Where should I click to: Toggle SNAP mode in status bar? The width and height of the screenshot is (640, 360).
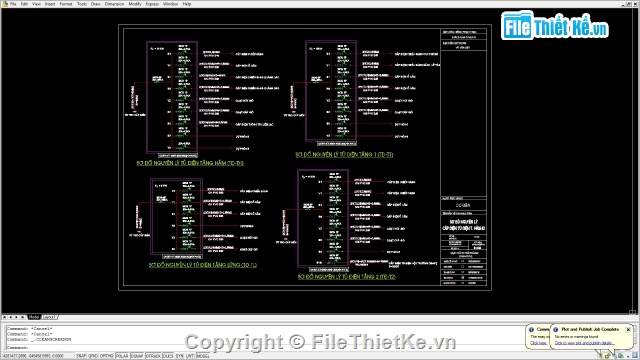click(x=81, y=356)
